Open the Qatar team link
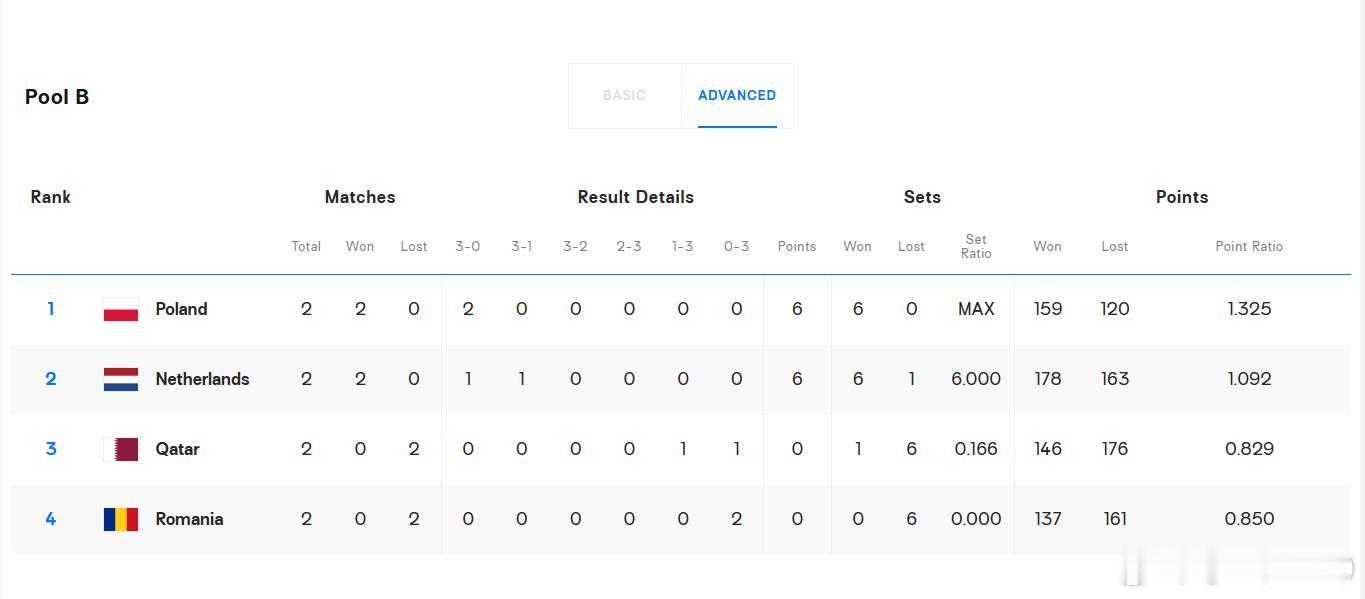Viewport: 1365px width, 599px height. click(x=177, y=449)
